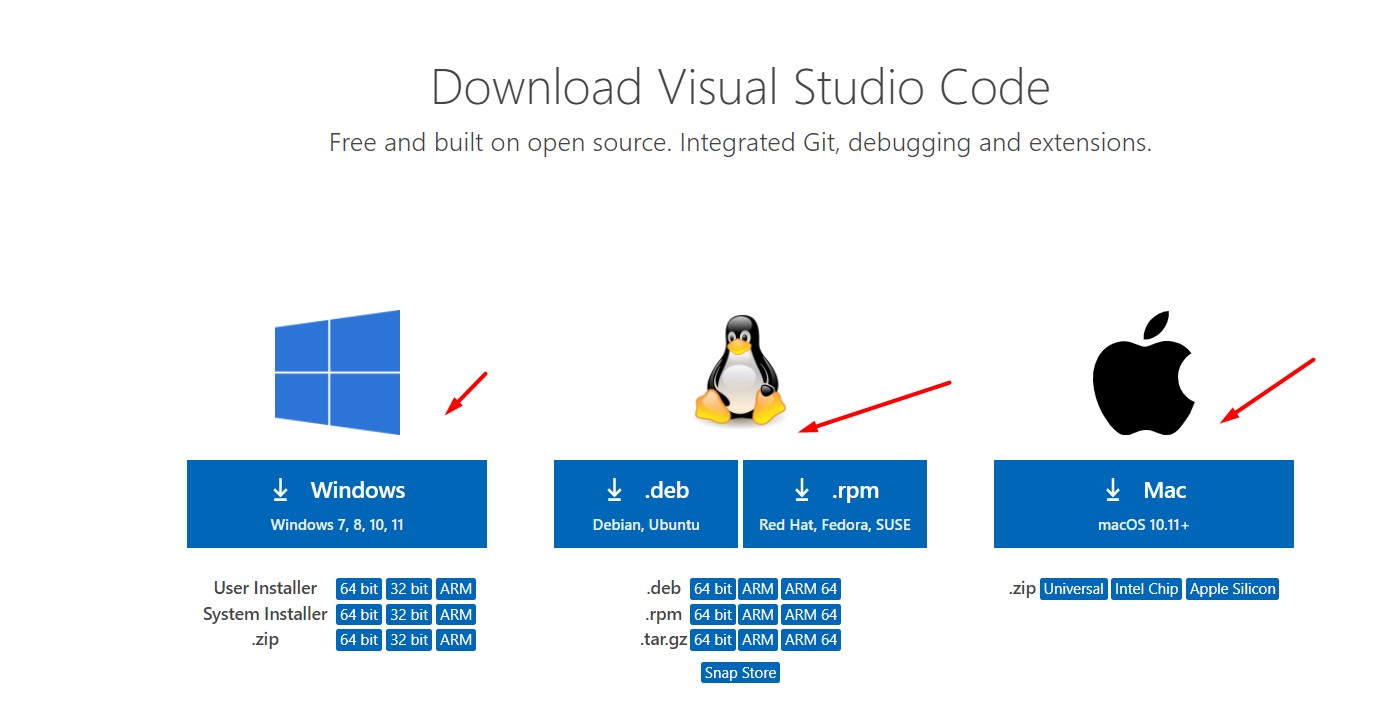Viewport: 1396px width, 707px height.
Task: Download the .rpm package for Red Hat
Action: point(834,504)
